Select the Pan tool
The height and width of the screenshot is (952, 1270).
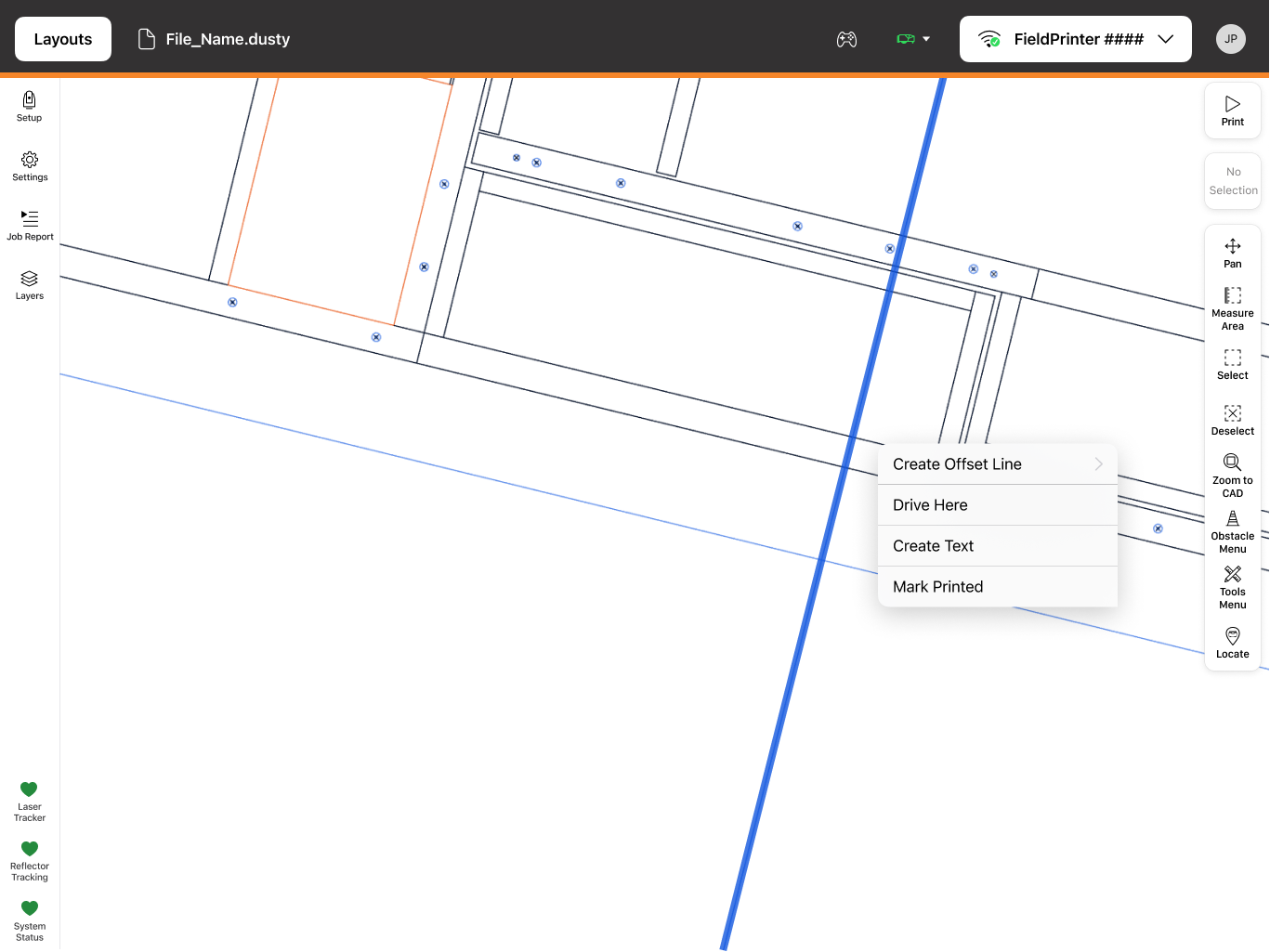pos(1233,254)
